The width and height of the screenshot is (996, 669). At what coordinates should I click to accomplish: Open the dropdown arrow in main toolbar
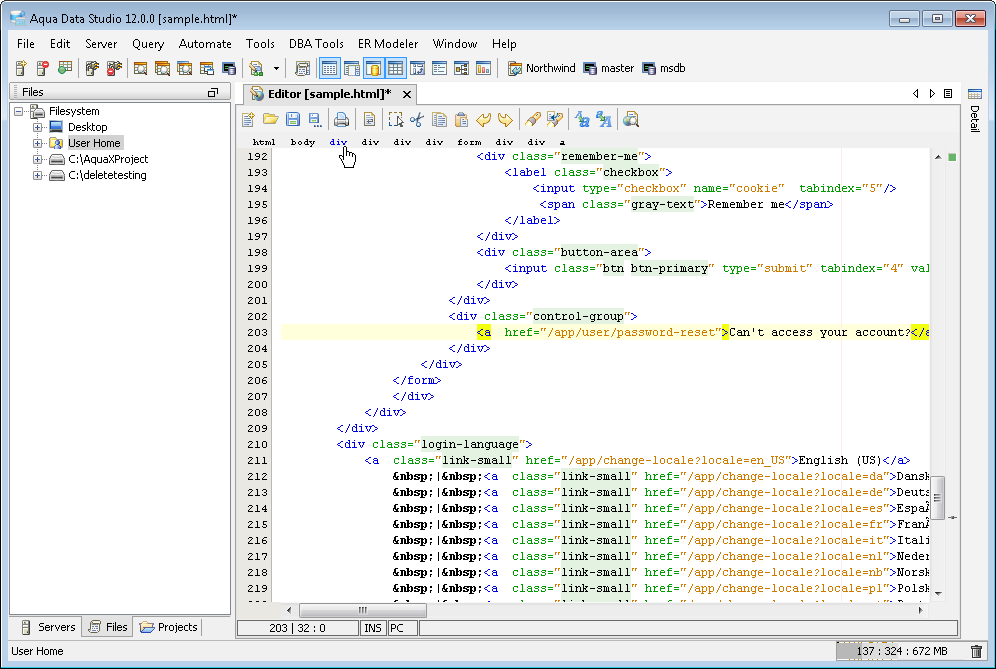tap(276, 68)
